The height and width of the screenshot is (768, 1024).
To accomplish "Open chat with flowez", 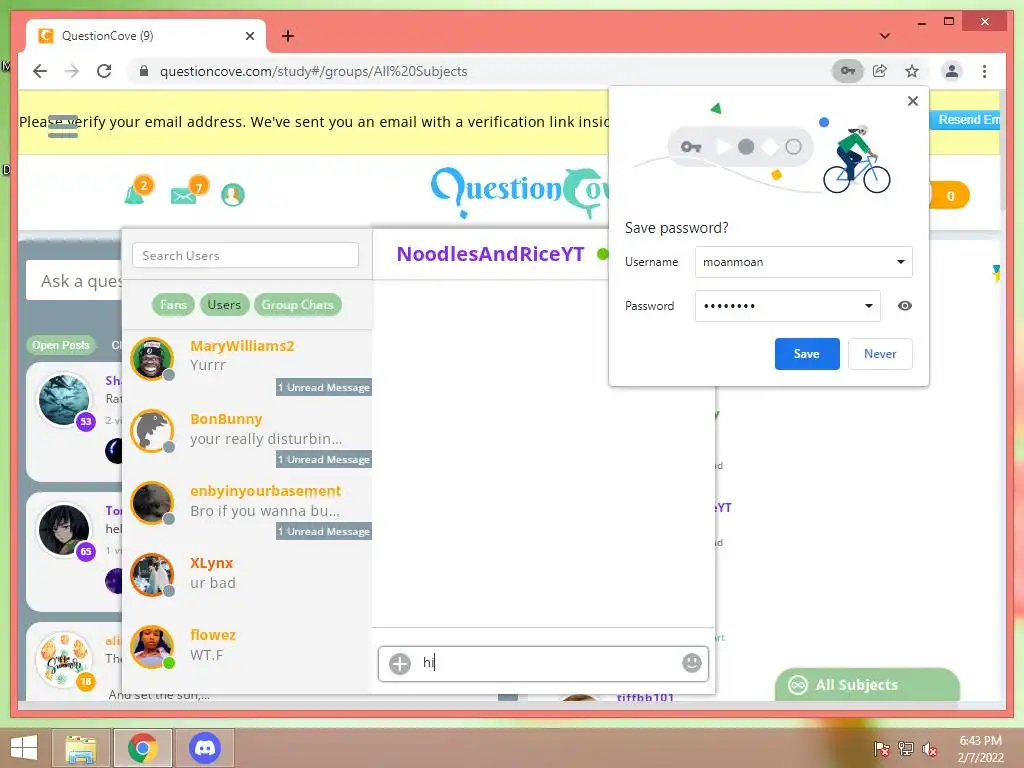I will [248, 646].
